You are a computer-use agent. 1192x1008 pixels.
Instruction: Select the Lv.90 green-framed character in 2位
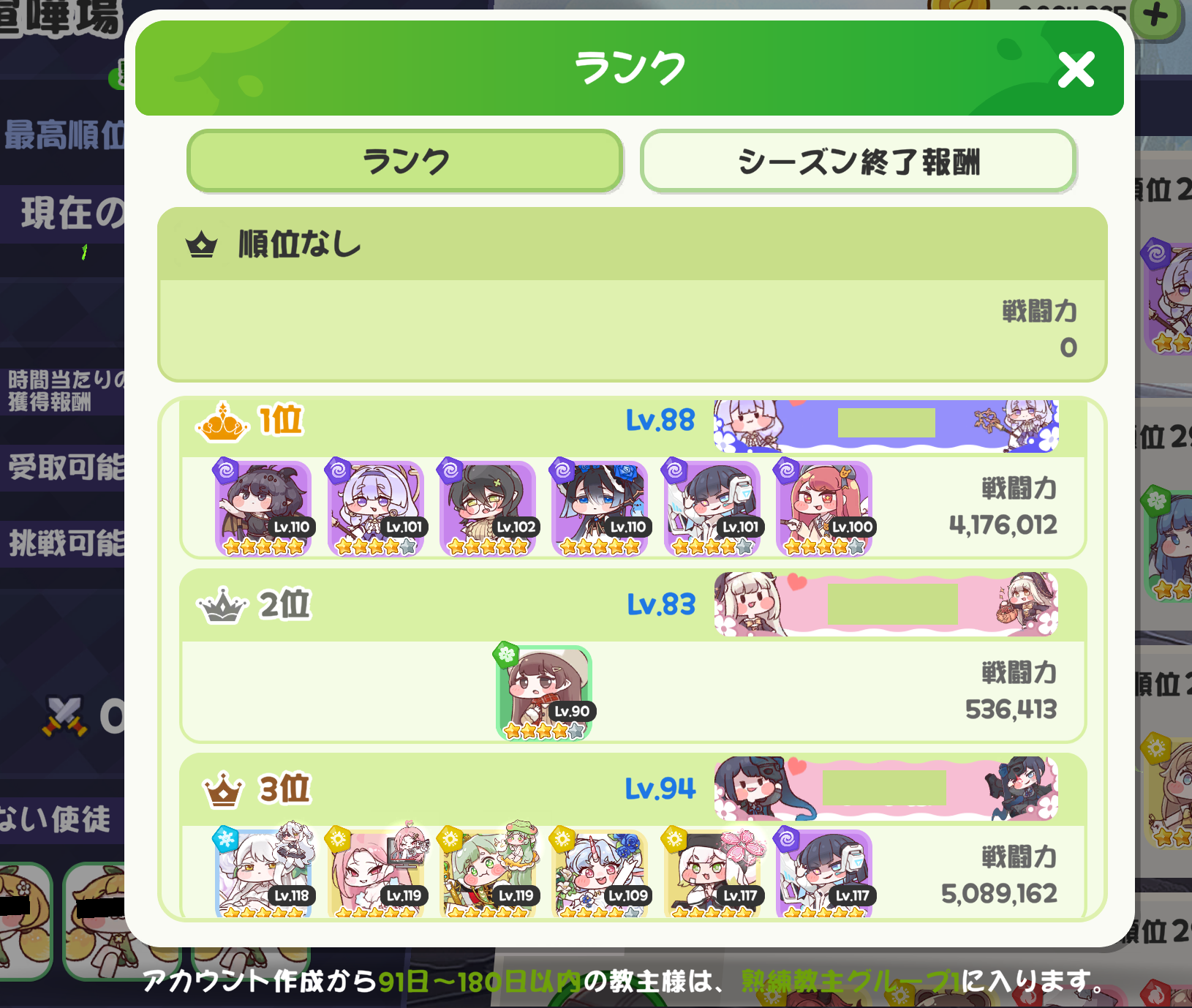543,692
